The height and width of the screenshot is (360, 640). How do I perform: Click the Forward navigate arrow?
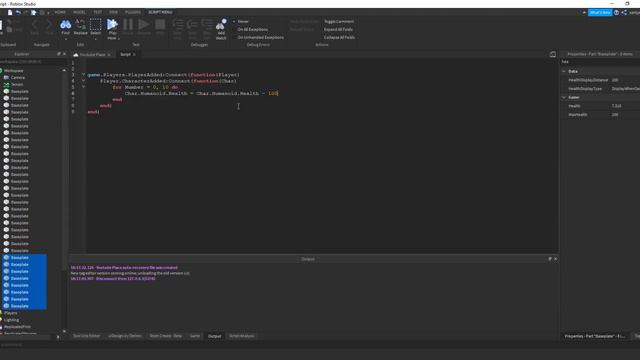(49, 25)
